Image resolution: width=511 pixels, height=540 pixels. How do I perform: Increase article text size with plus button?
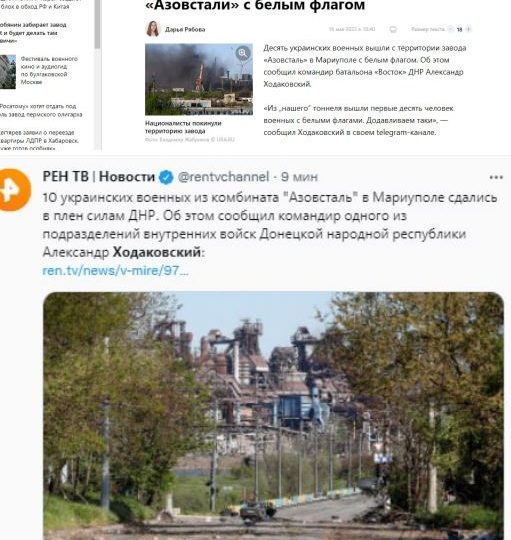[468, 29]
